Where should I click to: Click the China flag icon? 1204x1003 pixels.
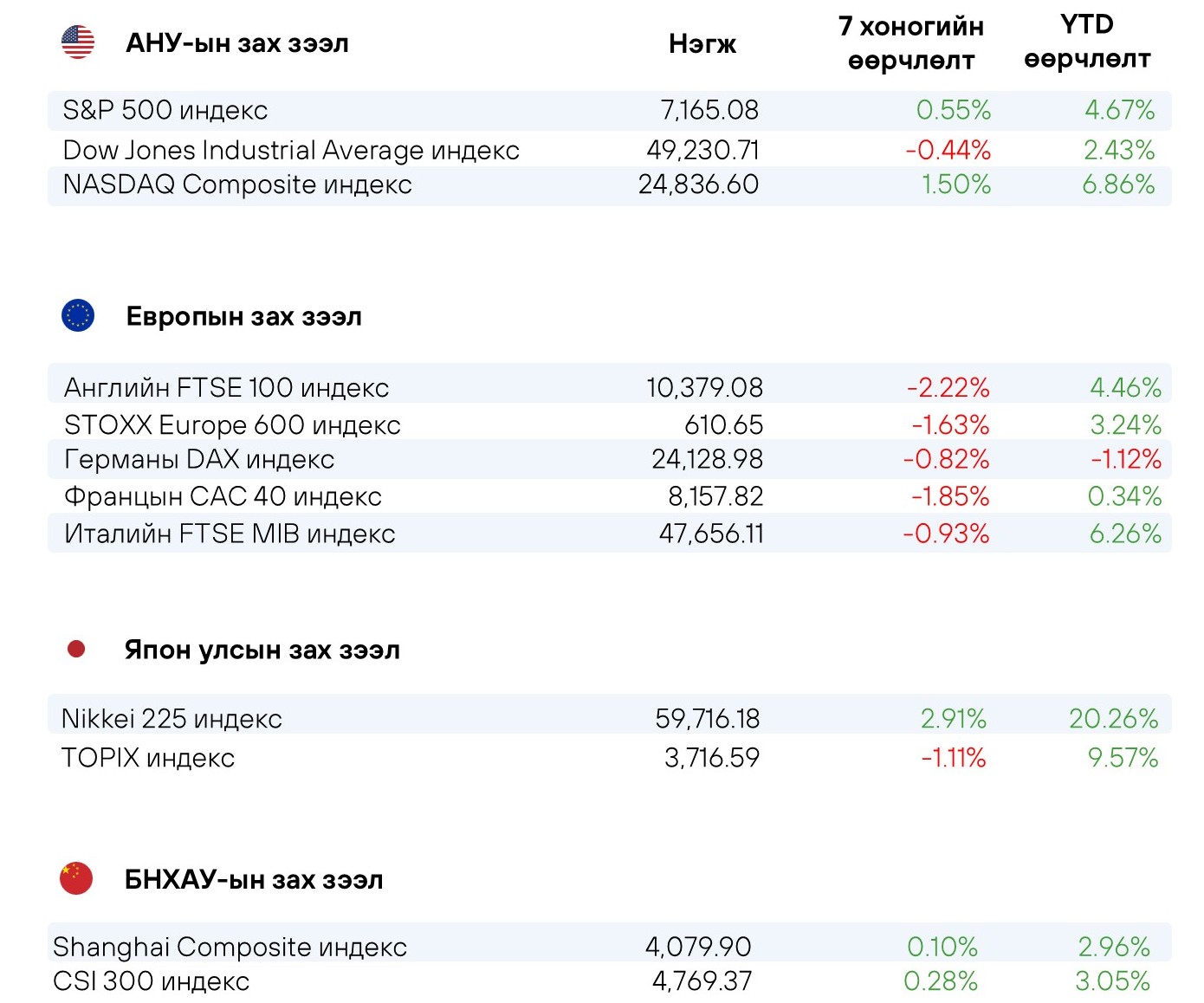tap(76, 878)
